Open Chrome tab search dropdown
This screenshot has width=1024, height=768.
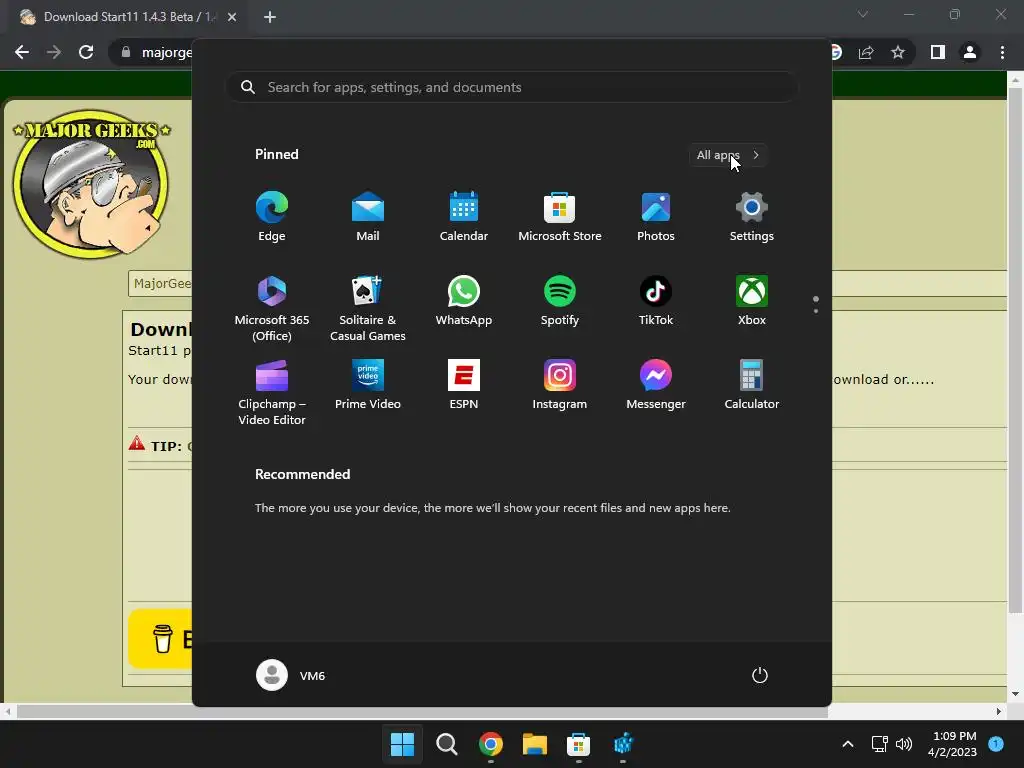click(x=863, y=14)
